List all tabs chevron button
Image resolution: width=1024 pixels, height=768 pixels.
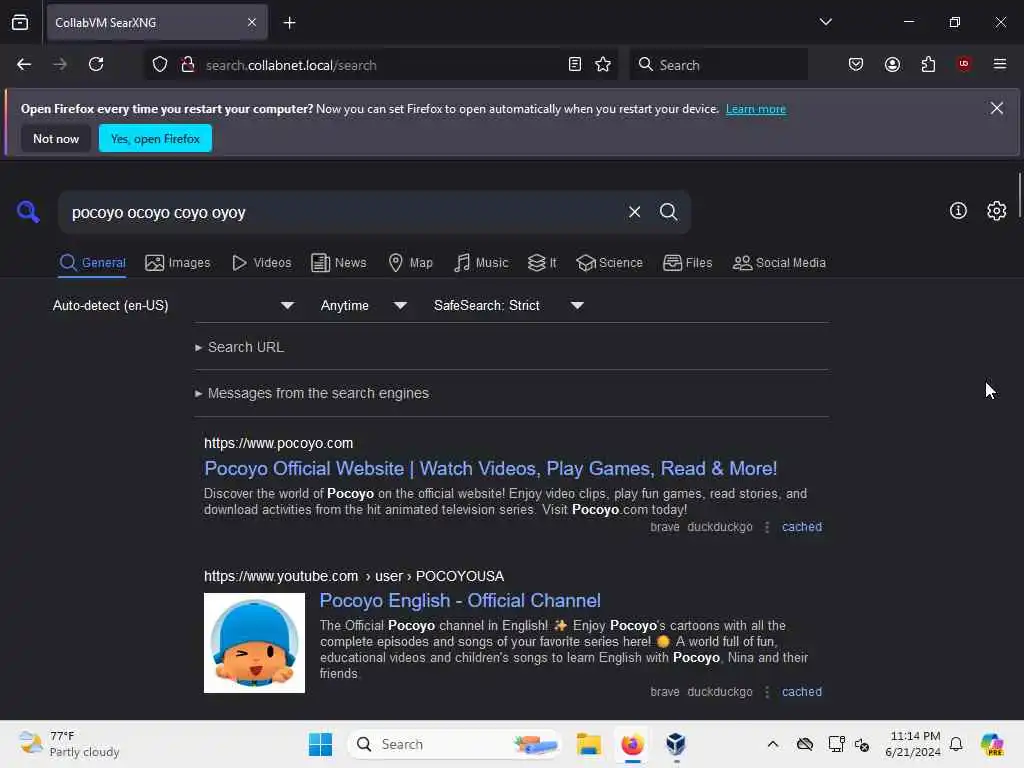825,22
